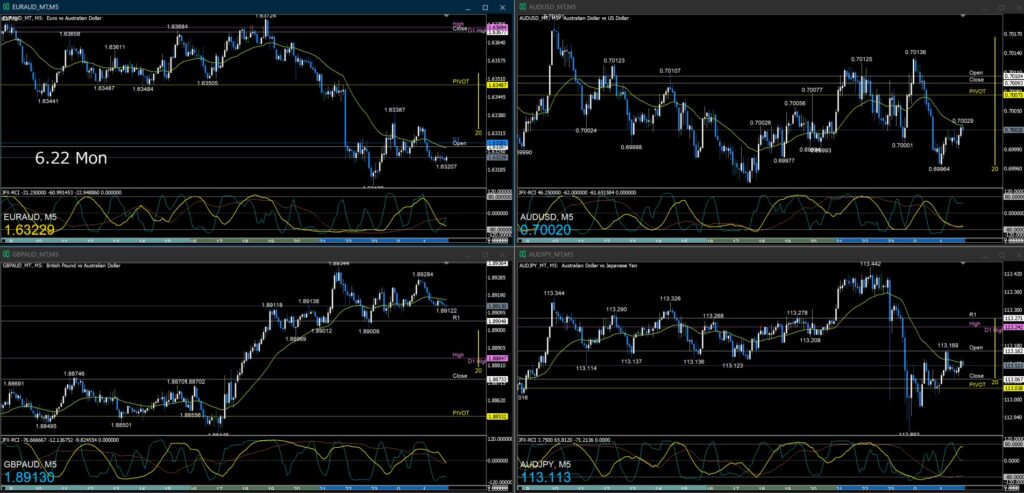1024x493 pixels.
Task: Click swing high label 113.442
Action: (x=871, y=263)
